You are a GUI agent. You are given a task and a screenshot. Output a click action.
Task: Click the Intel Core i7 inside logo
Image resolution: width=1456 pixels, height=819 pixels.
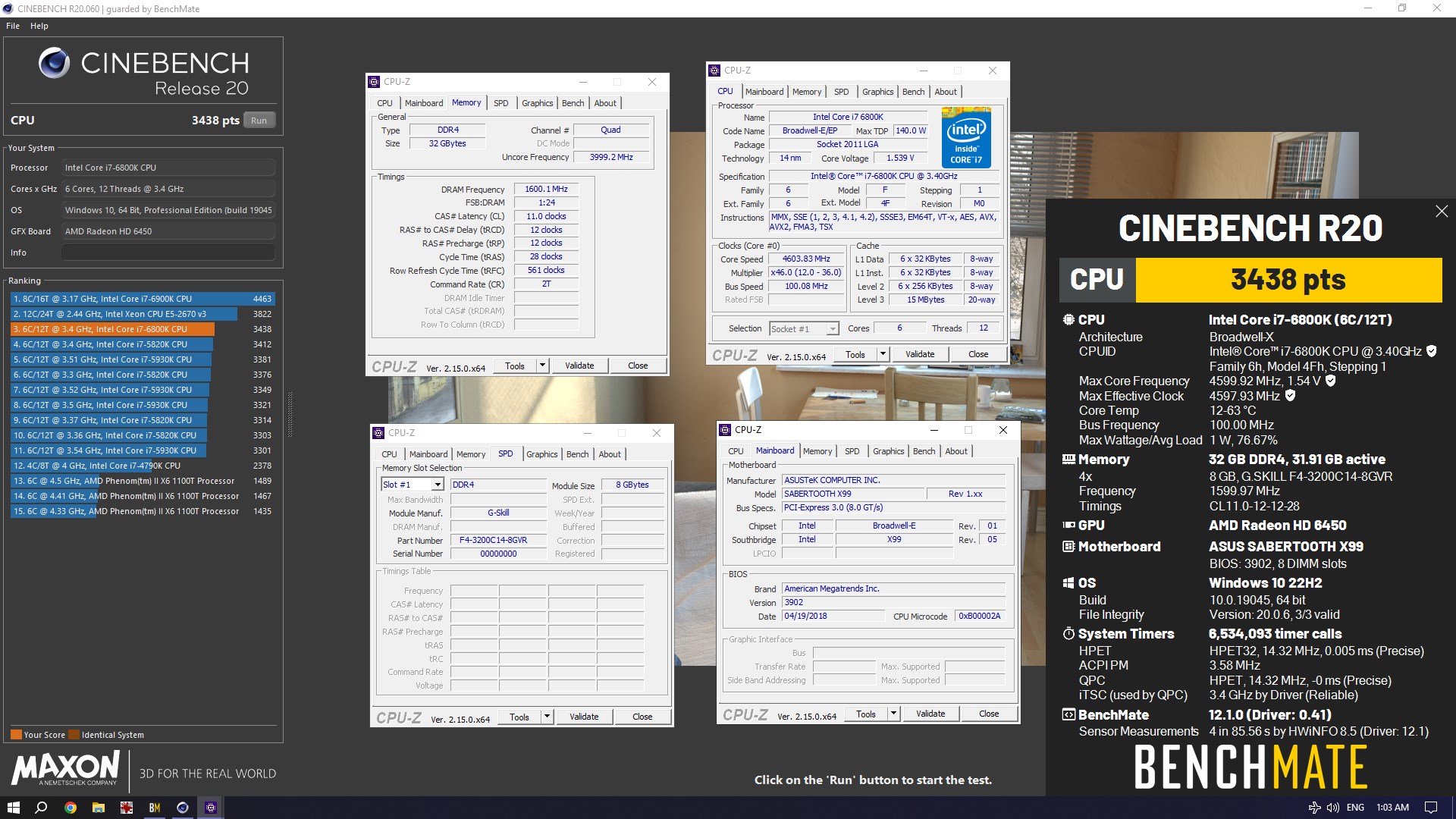coord(966,137)
